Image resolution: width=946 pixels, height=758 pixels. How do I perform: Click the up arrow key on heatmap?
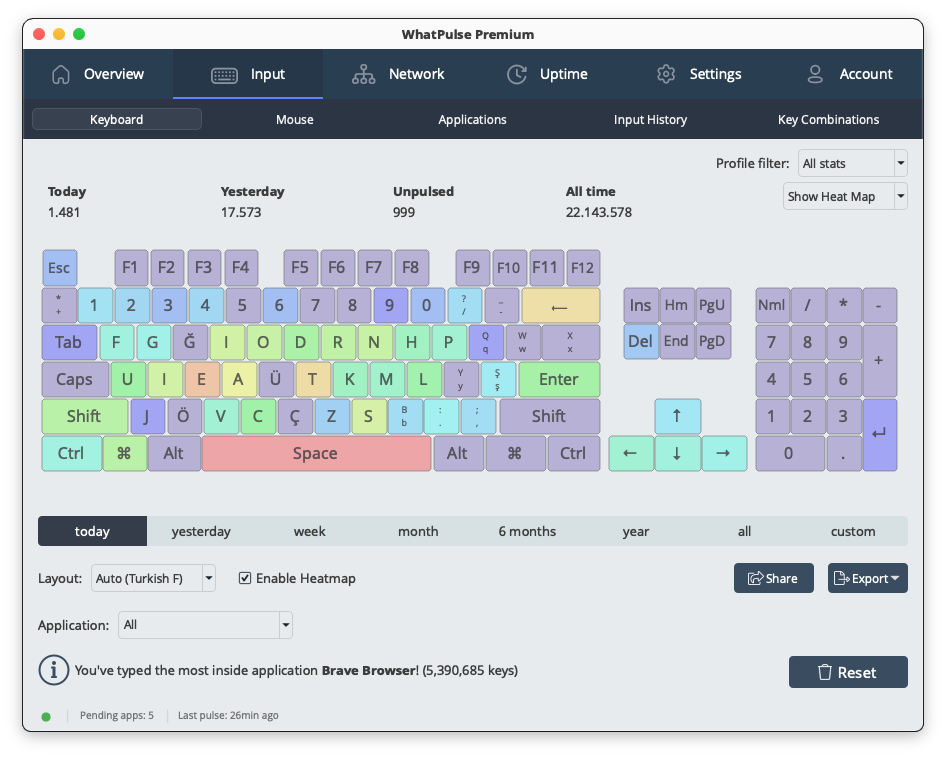[677, 416]
